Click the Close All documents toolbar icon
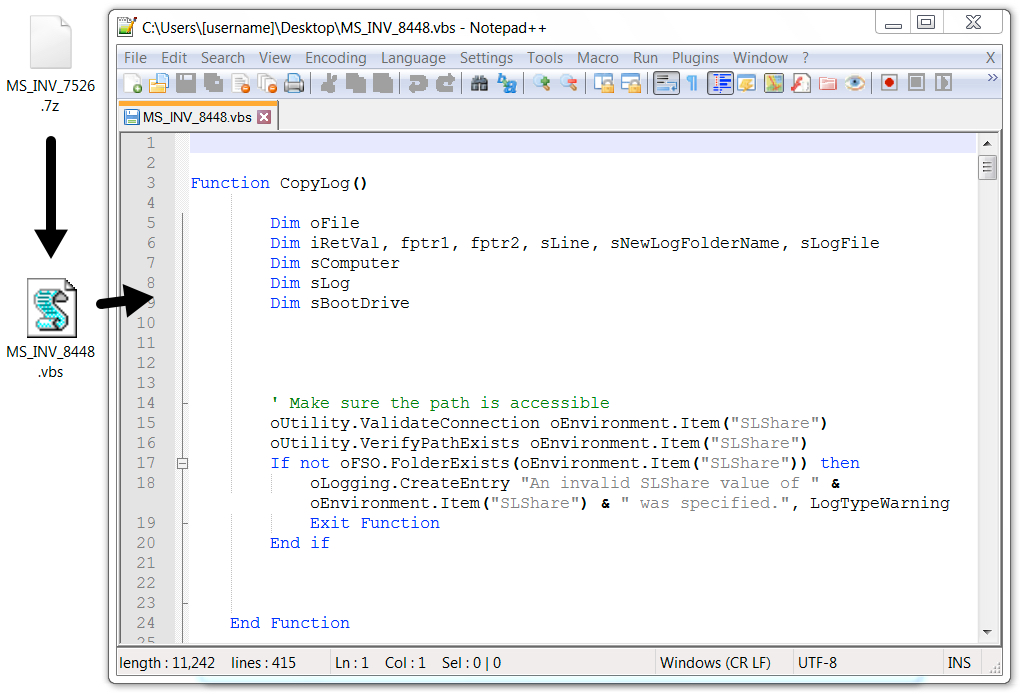 267,83
